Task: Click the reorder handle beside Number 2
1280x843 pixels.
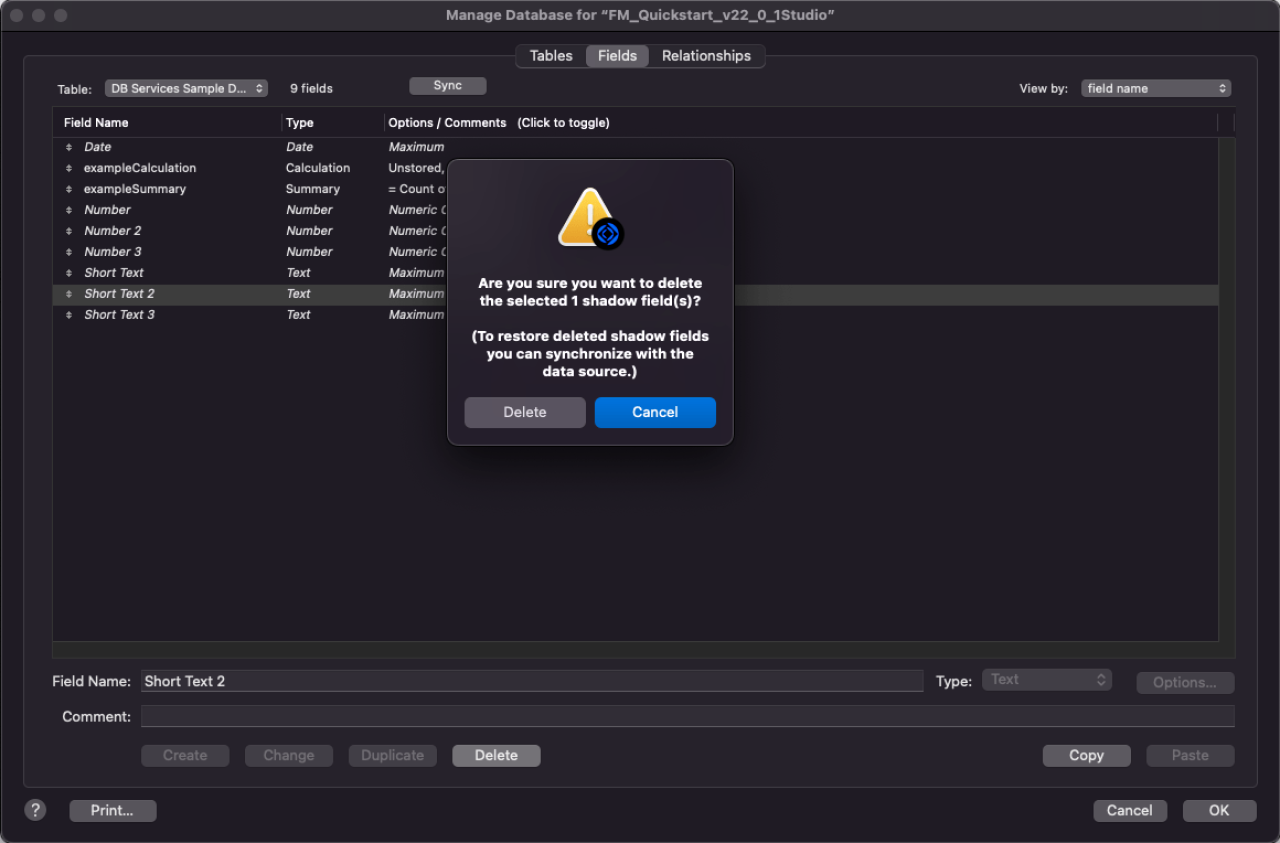Action: tap(69, 231)
